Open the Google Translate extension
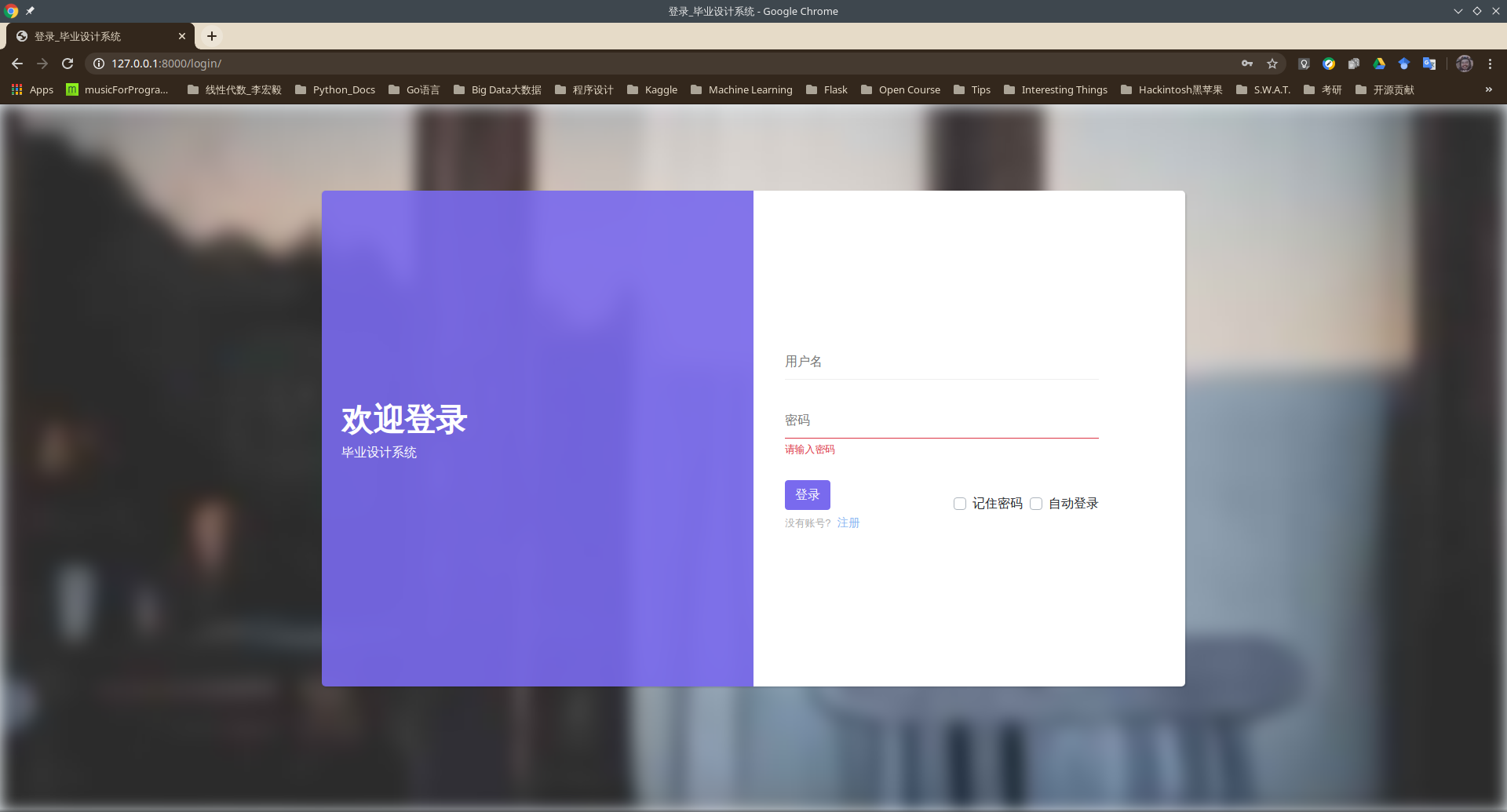 tap(1429, 64)
